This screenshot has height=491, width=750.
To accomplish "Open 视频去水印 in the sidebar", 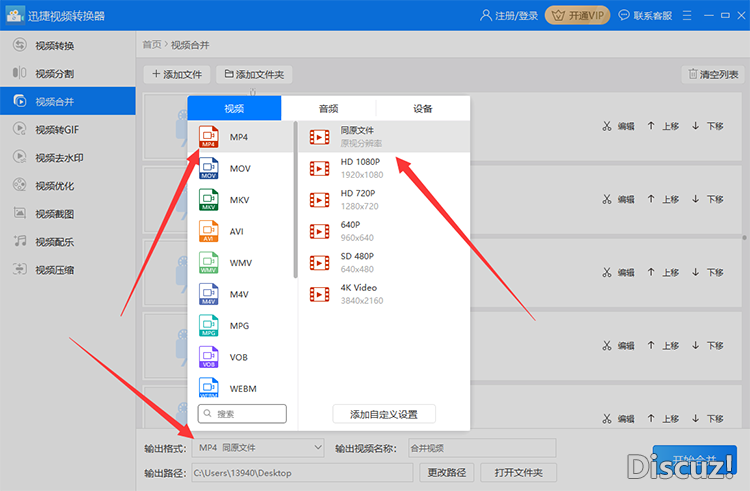I will point(67,157).
